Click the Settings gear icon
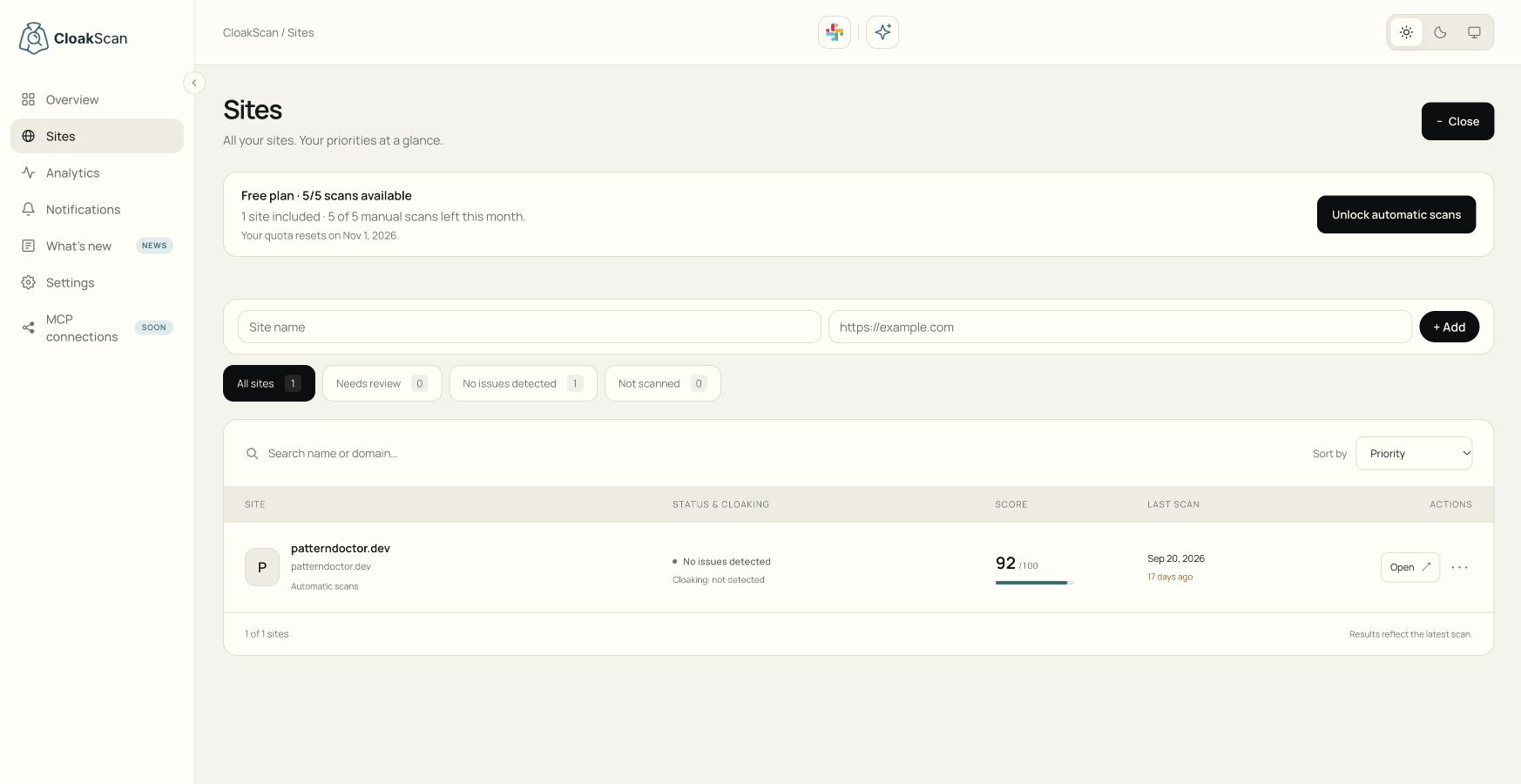Viewport: 1521px width, 784px height. pyautogui.click(x=29, y=282)
